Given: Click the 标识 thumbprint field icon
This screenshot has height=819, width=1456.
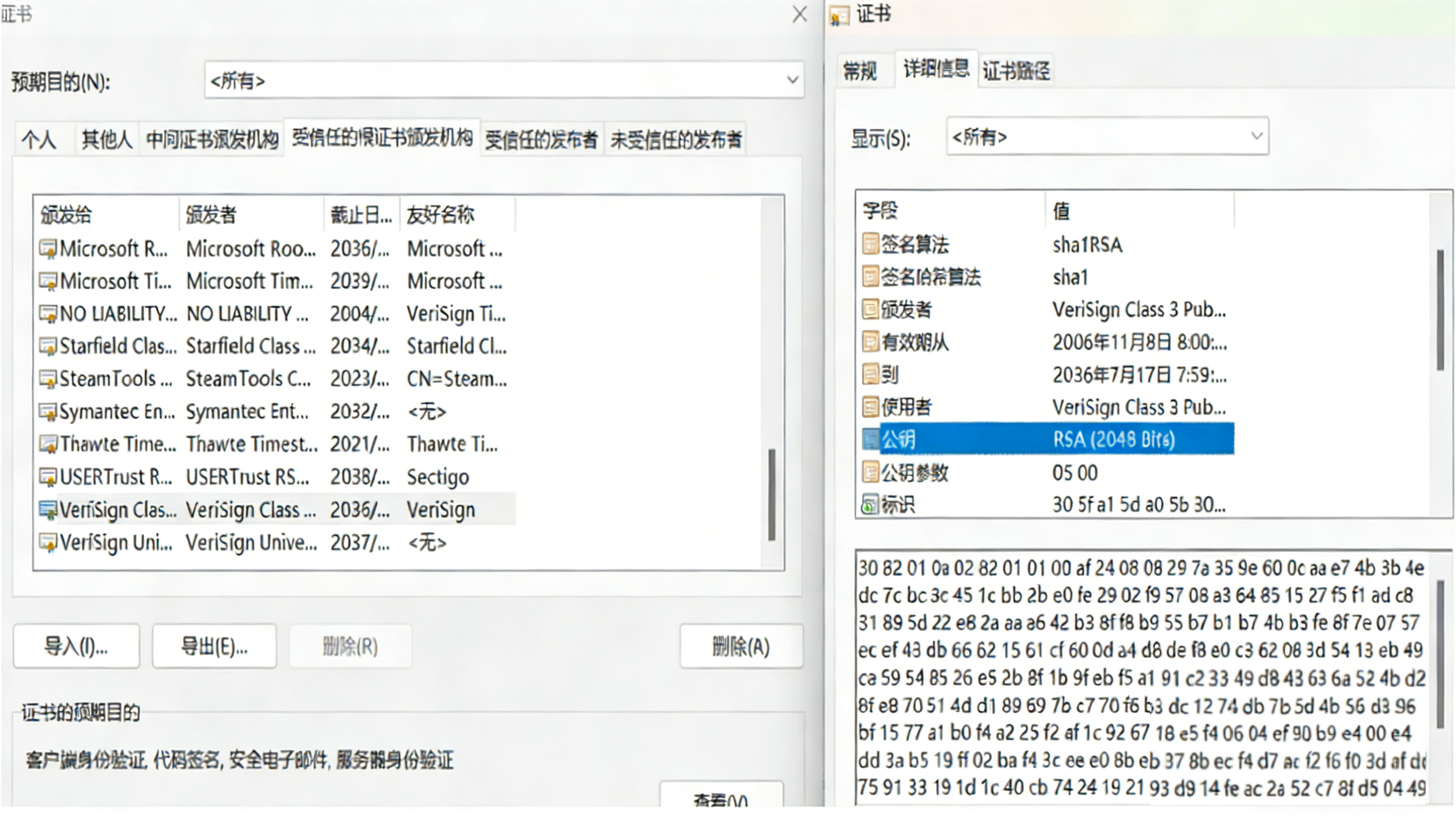Looking at the screenshot, I should (x=870, y=505).
